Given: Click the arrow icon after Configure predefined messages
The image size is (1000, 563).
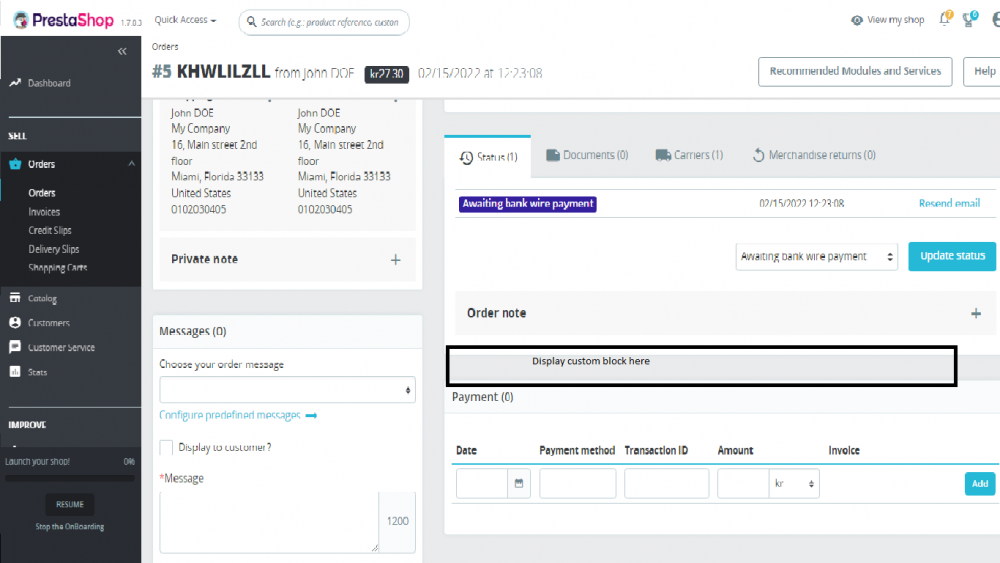Looking at the screenshot, I should coord(311,416).
